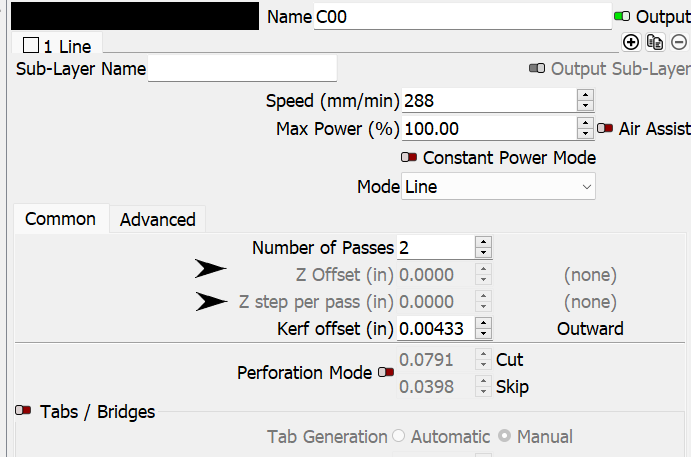691x457 pixels.
Task: Enable the Air Assist toggle
Action: (605, 128)
